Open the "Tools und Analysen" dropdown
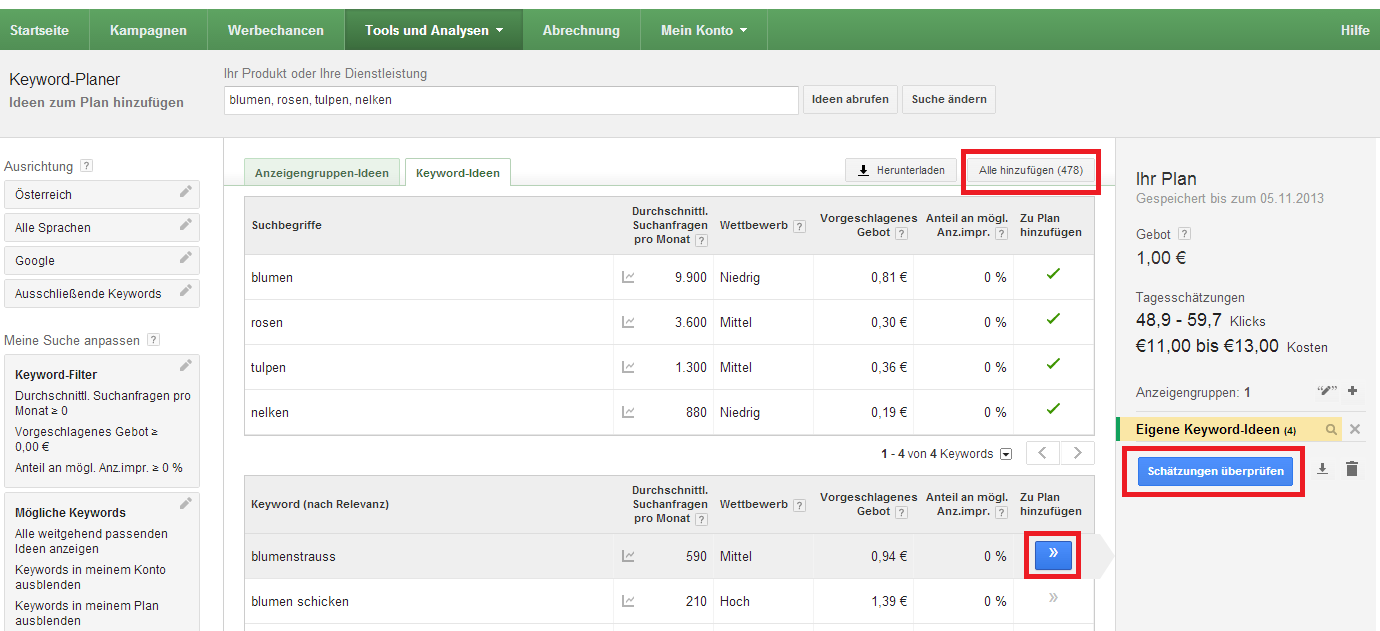The height and width of the screenshot is (631, 1380). 433,29
